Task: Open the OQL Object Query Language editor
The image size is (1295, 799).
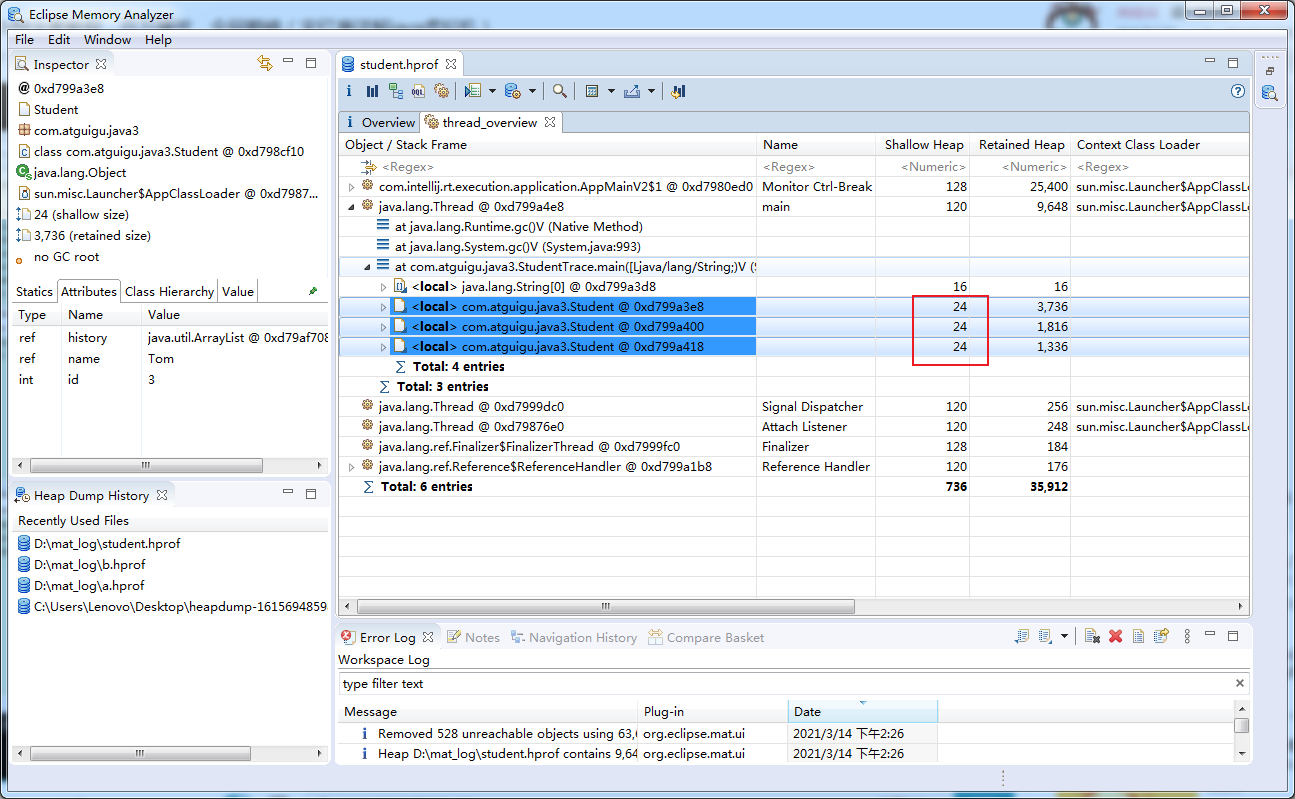Action: tap(418, 91)
